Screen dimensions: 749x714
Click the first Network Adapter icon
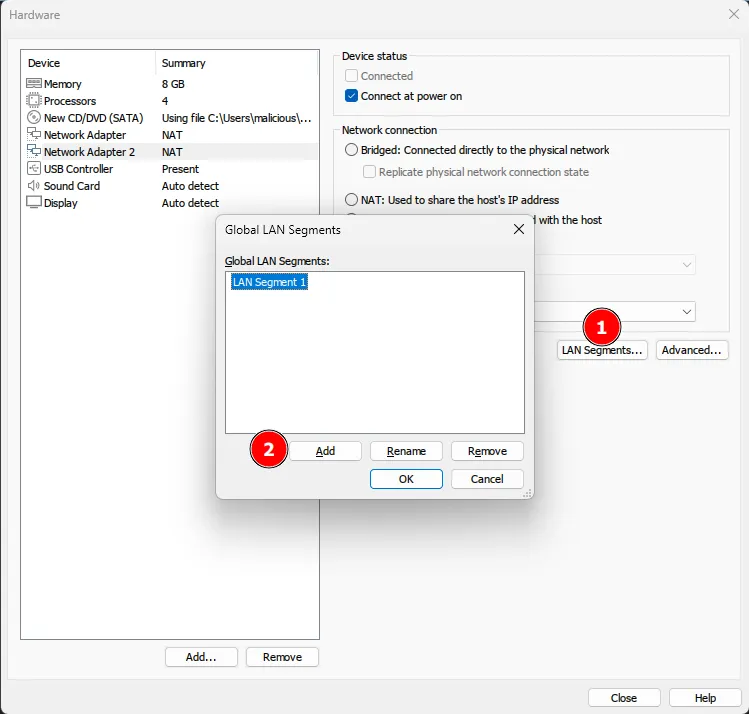pos(34,135)
